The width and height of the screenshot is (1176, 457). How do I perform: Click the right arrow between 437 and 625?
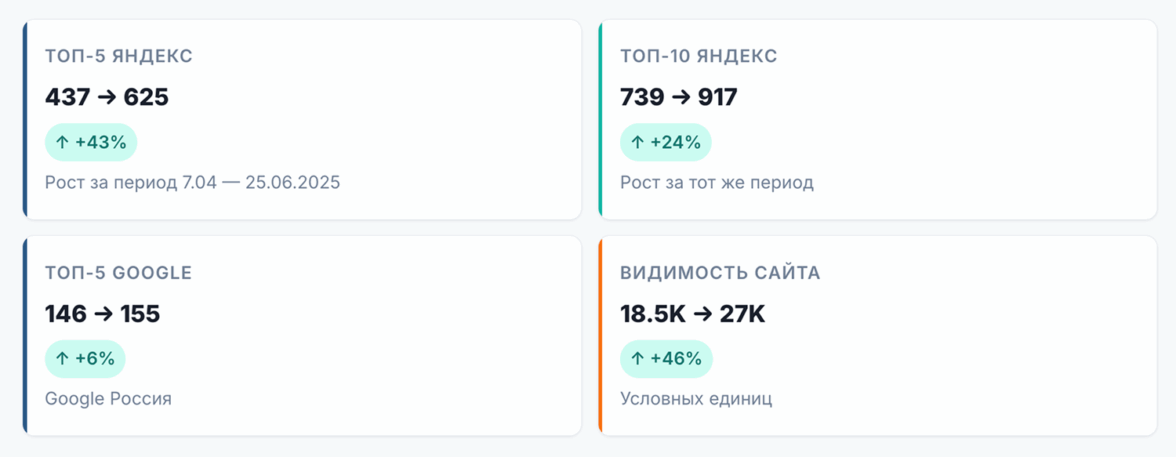click(x=106, y=97)
